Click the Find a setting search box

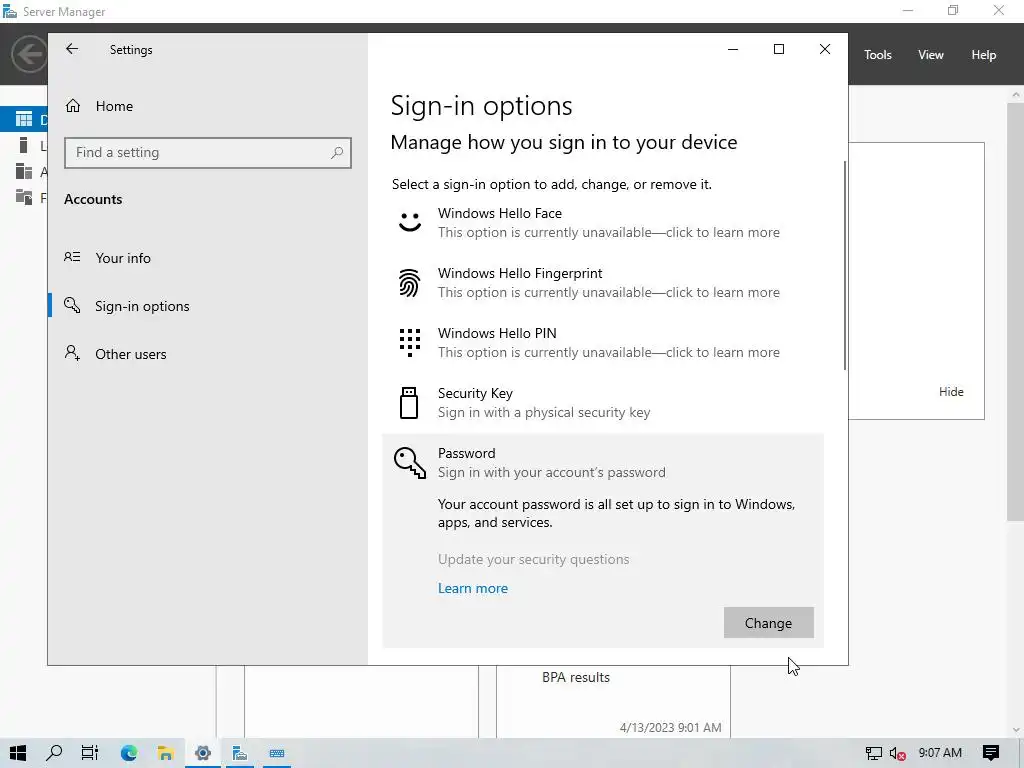coord(208,153)
